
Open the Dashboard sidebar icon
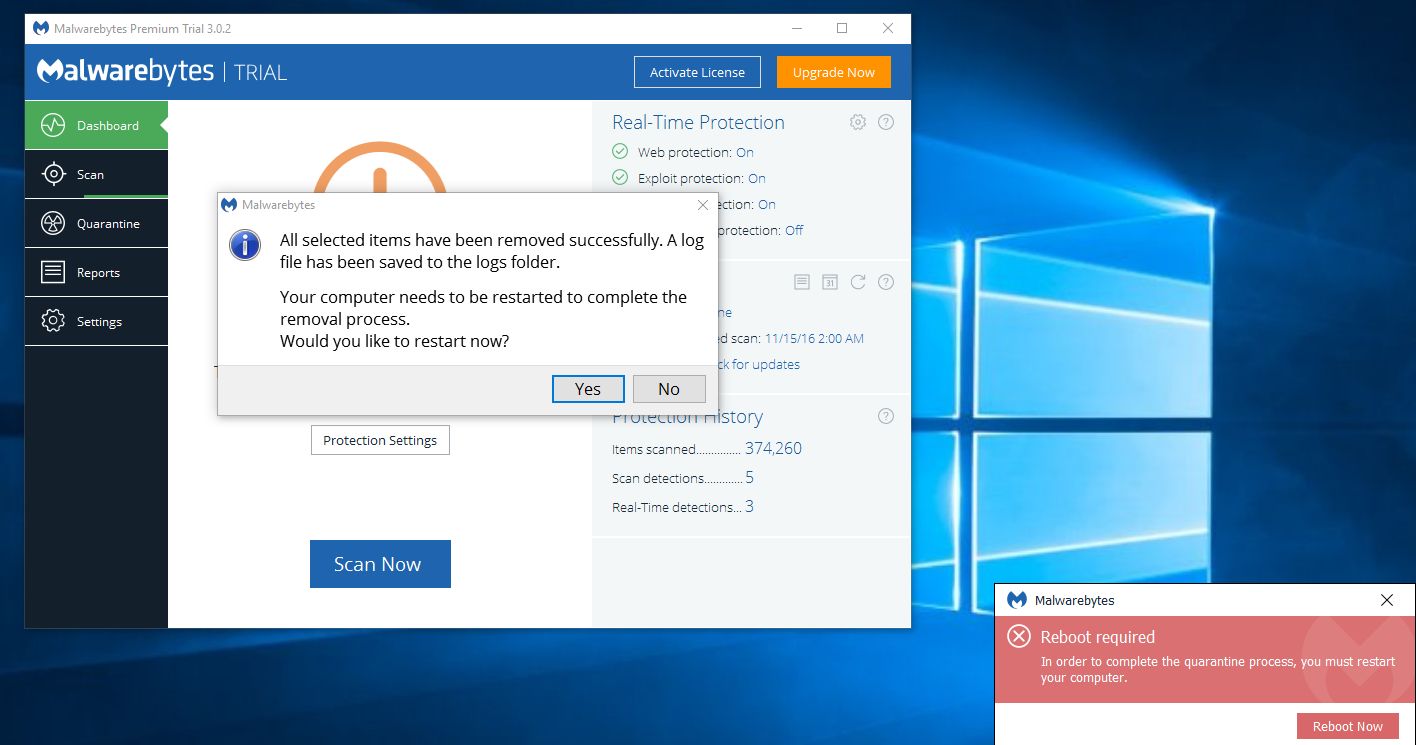point(53,125)
